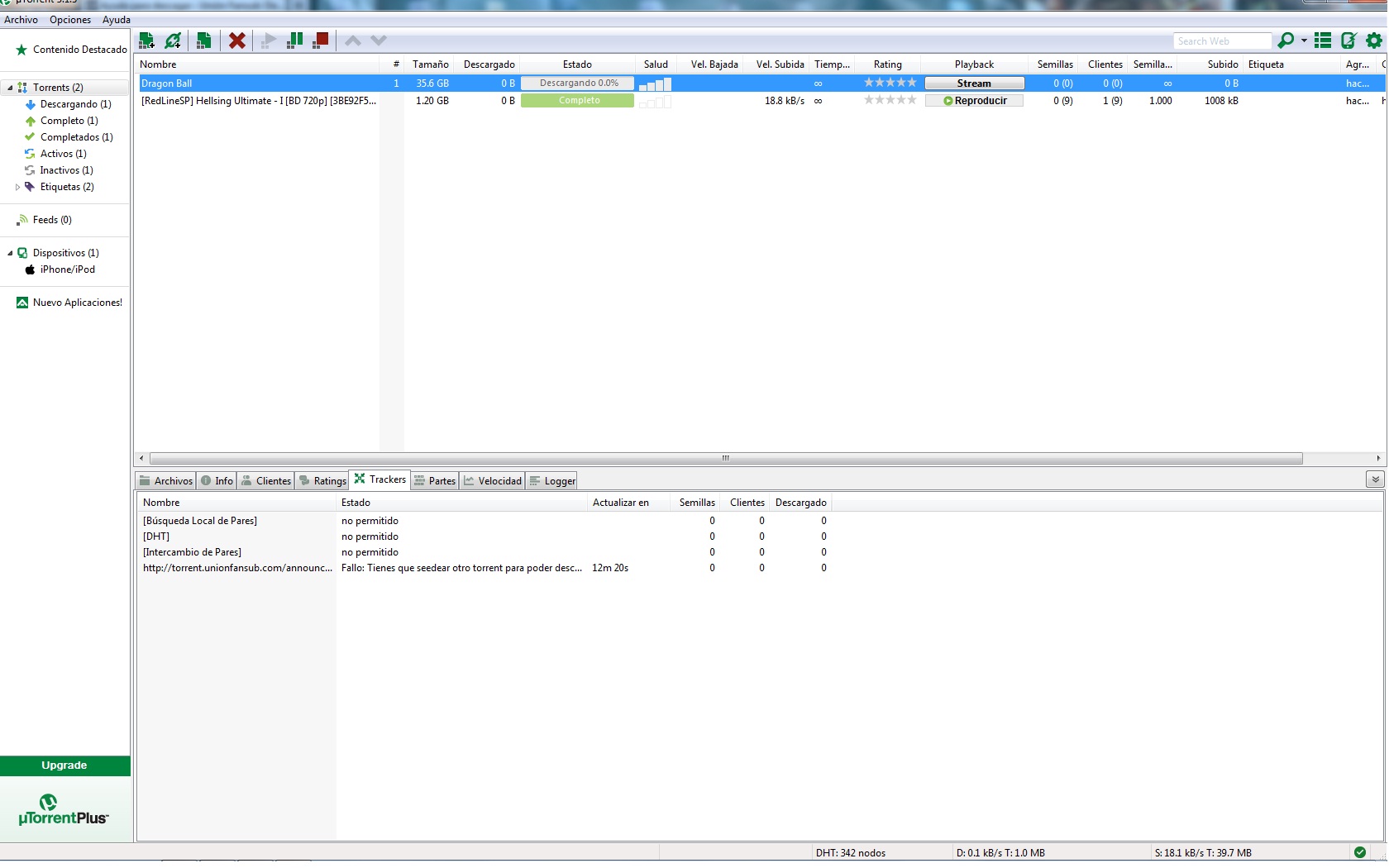This screenshot has height=868, width=1389.
Task: Open search engine dropdown arrow
Action: pyautogui.click(x=1304, y=41)
